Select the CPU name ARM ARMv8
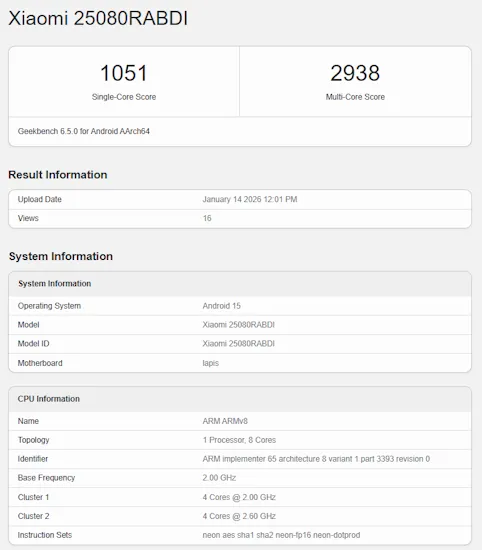Viewport: 482px width, 550px height. pyautogui.click(x=225, y=421)
